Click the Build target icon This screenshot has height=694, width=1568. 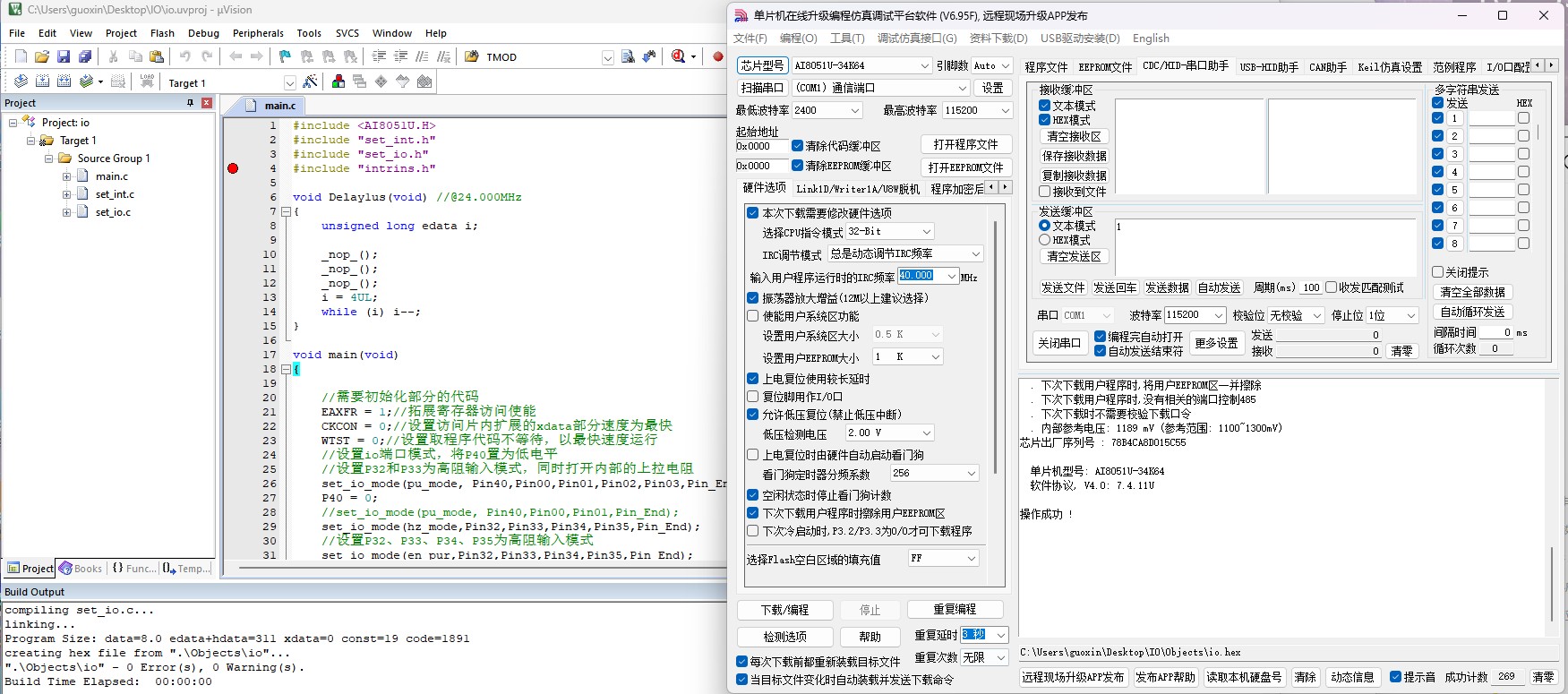(42, 81)
